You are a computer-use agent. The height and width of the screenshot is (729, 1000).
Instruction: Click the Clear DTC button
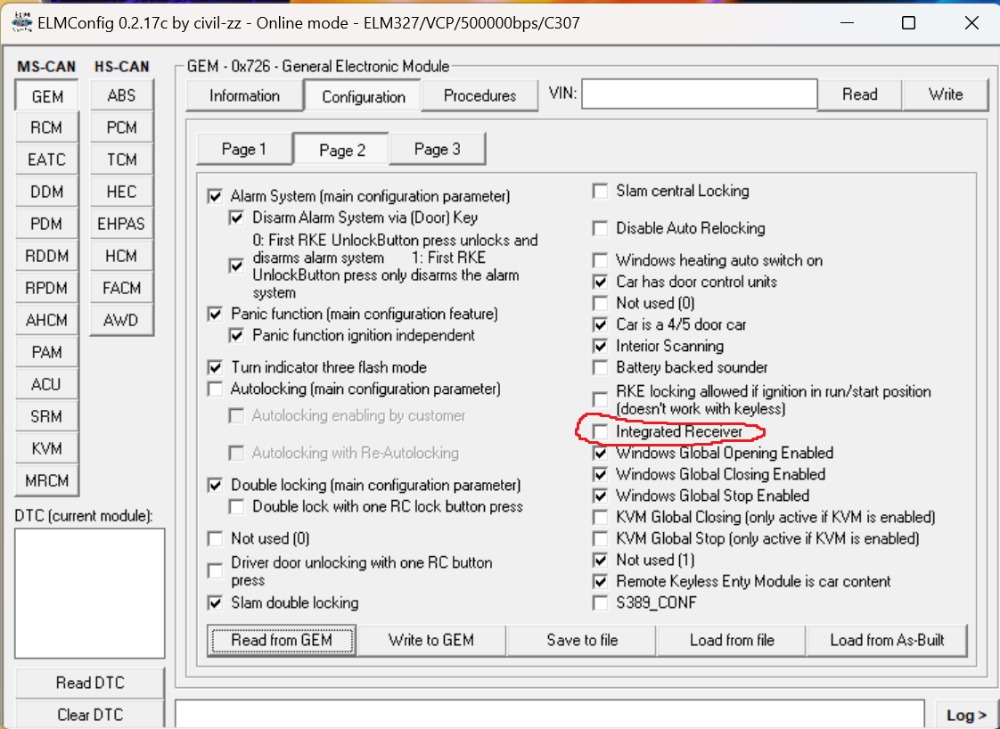click(x=90, y=714)
